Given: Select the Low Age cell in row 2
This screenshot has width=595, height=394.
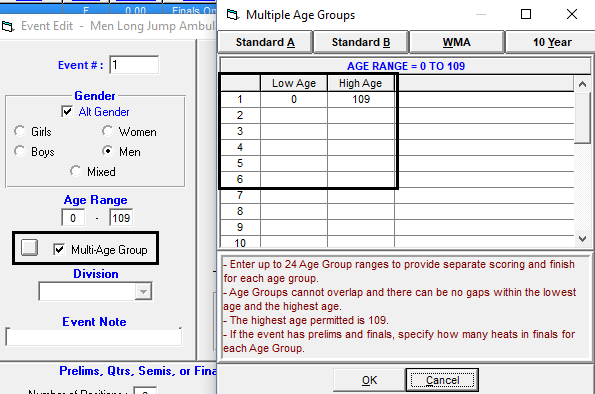Looking at the screenshot, I should tap(294, 115).
